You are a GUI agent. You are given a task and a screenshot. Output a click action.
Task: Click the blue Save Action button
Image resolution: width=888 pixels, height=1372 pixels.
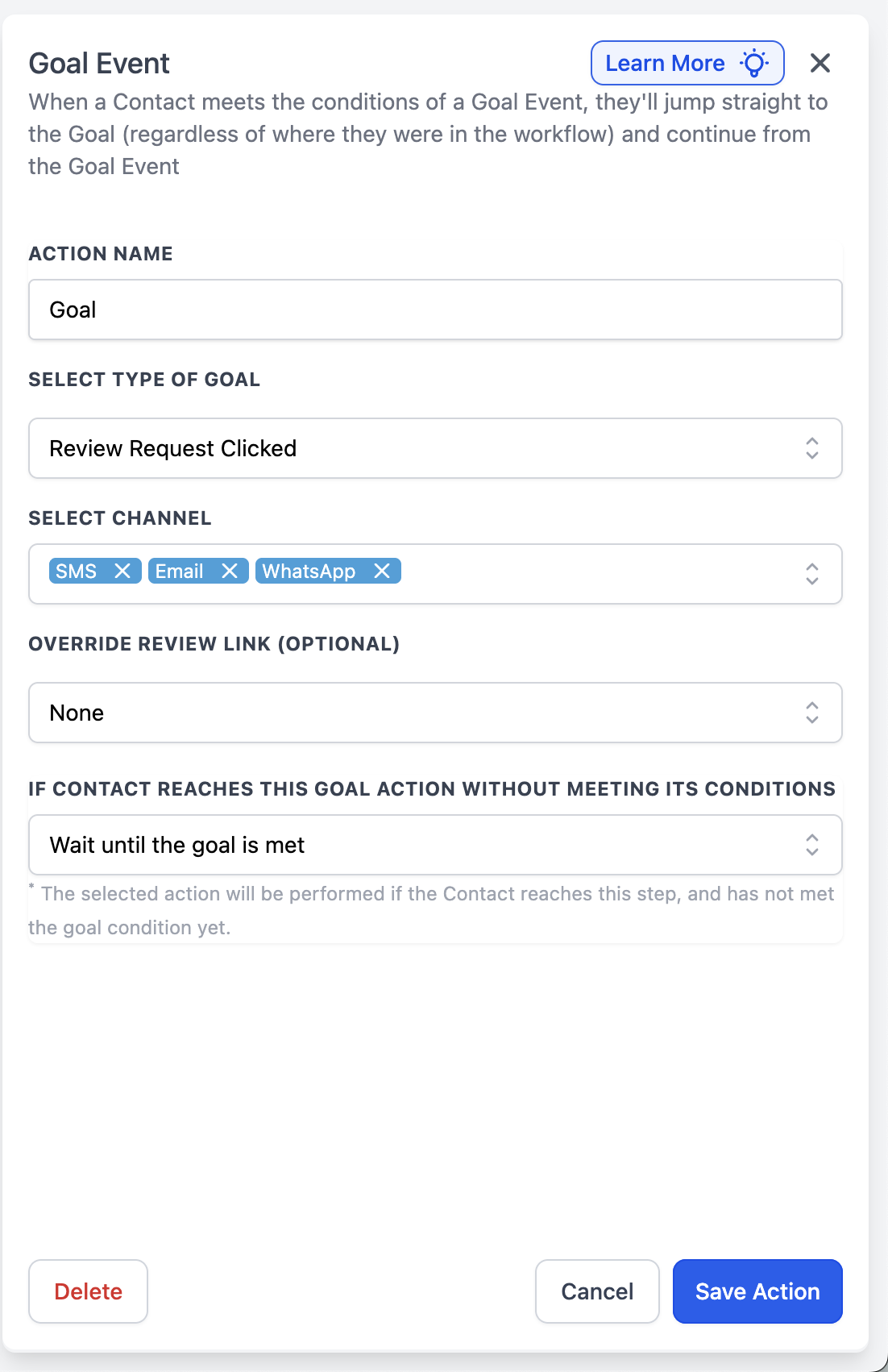tap(757, 1291)
